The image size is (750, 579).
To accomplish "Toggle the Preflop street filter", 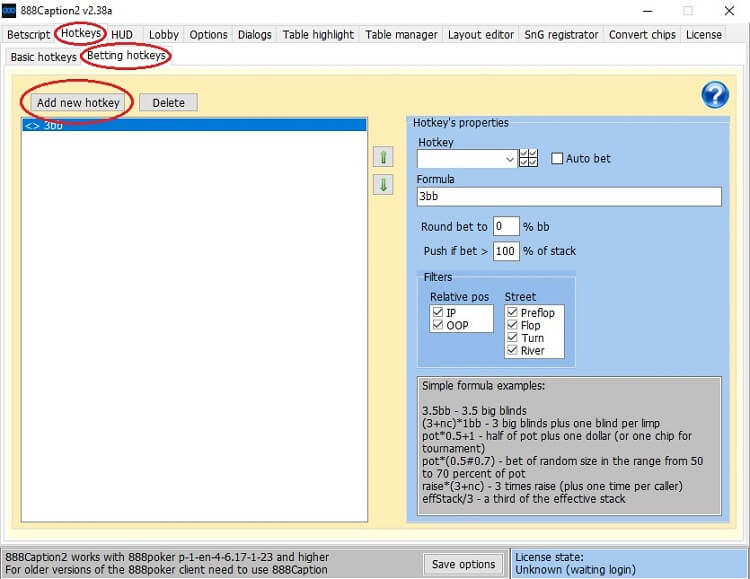I will [x=512, y=313].
